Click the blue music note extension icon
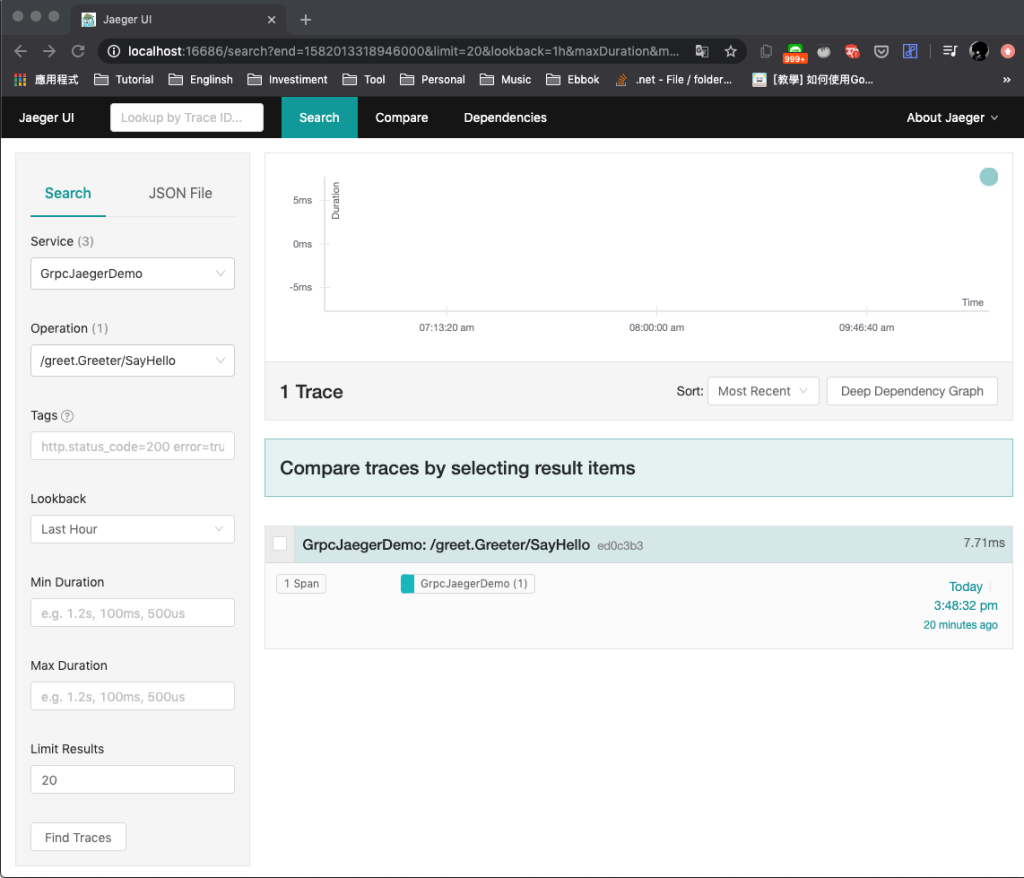The image size is (1024, 878). click(910, 51)
